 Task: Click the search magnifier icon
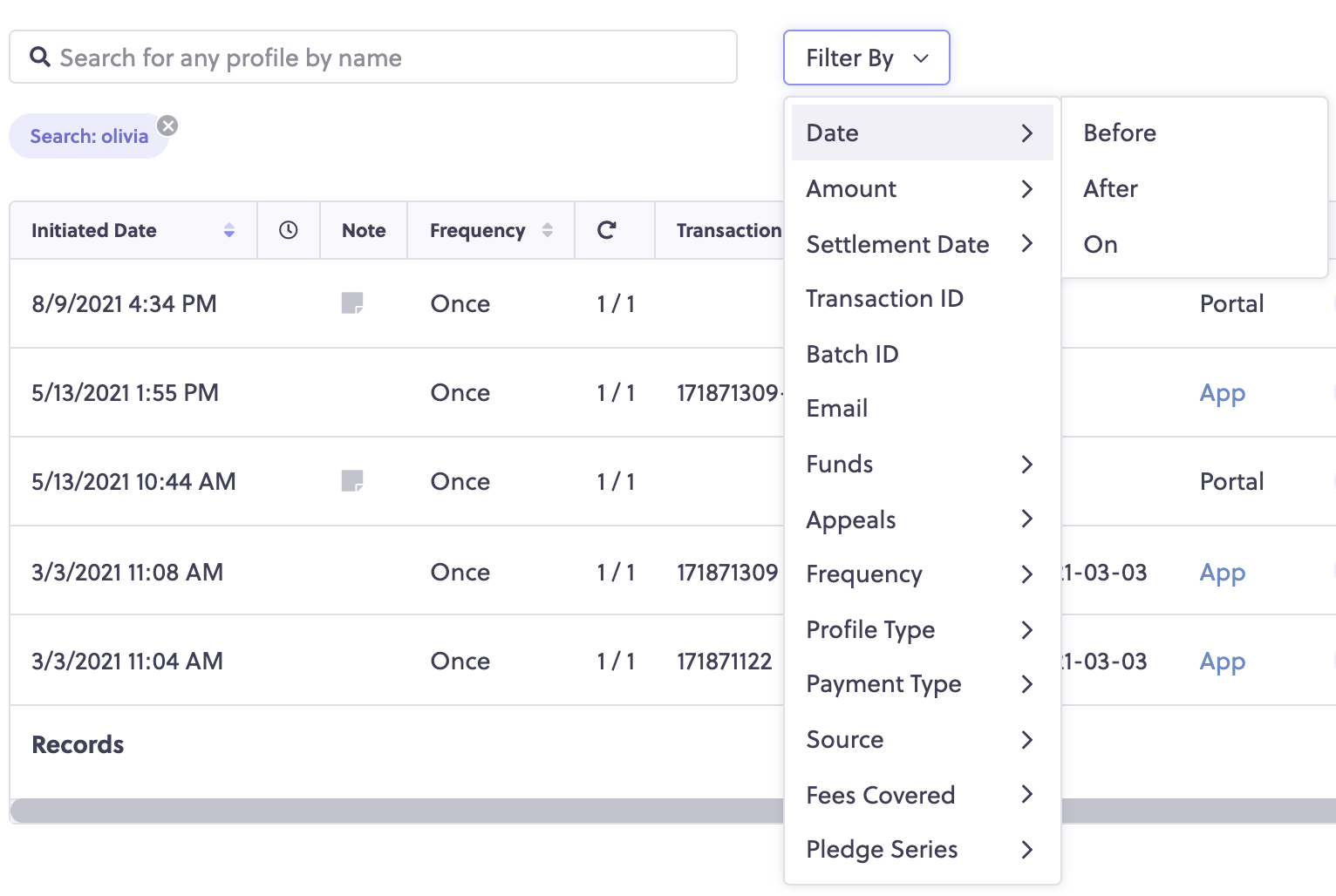click(40, 57)
